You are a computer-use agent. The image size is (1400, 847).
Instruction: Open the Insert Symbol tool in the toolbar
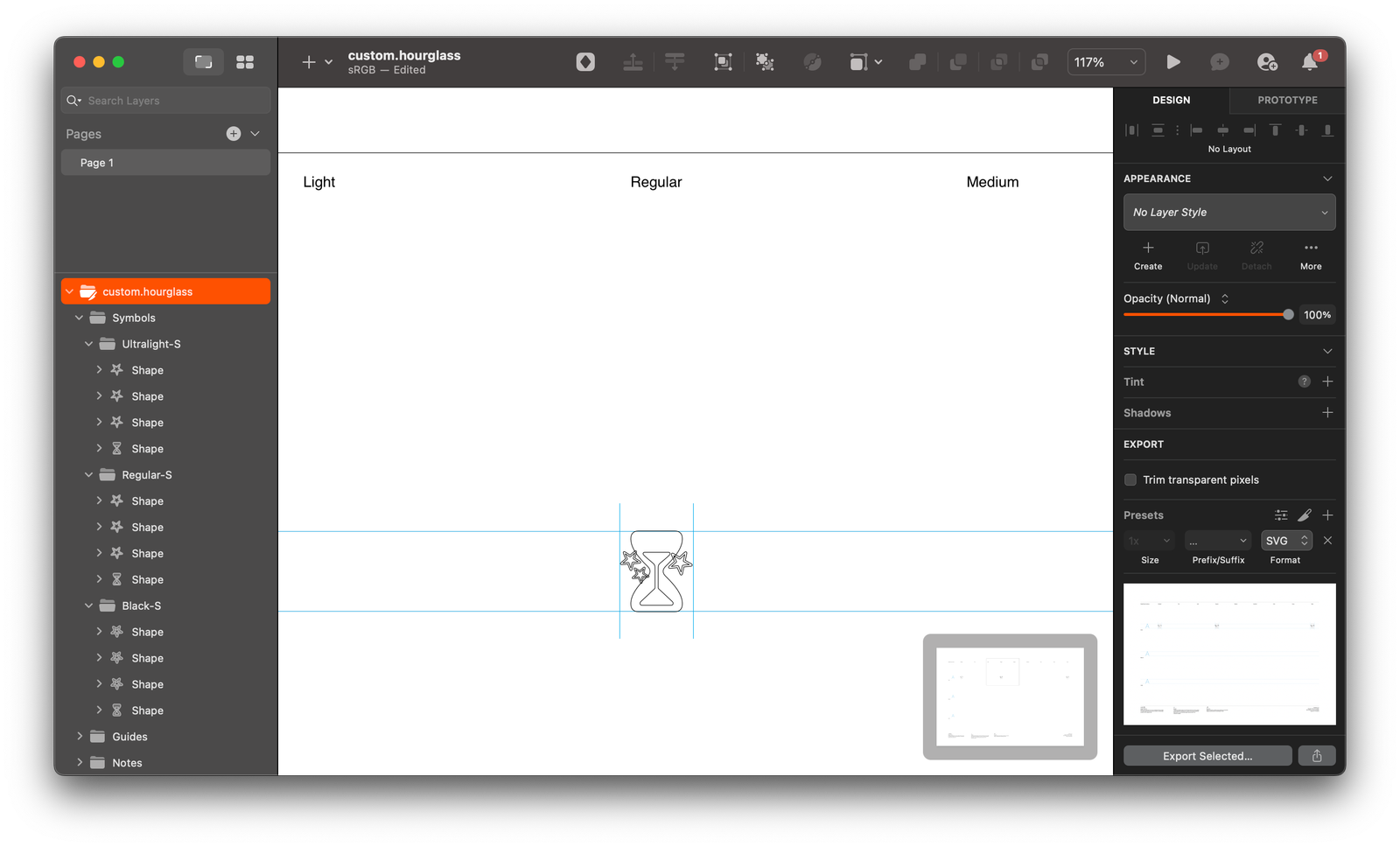tap(587, 62)
